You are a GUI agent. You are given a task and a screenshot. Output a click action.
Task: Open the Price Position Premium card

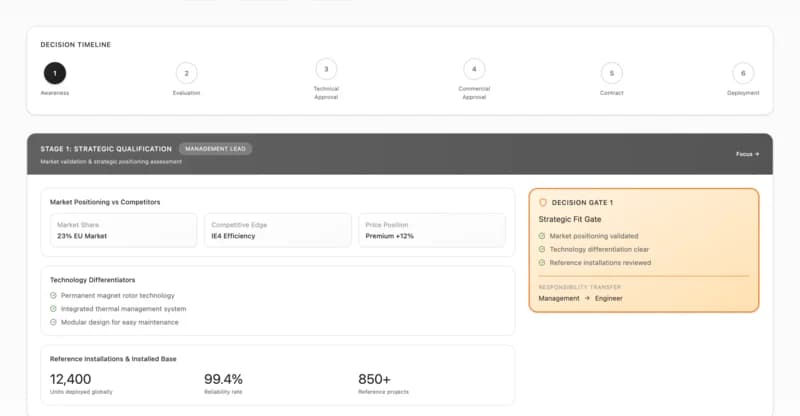point(431,230)
